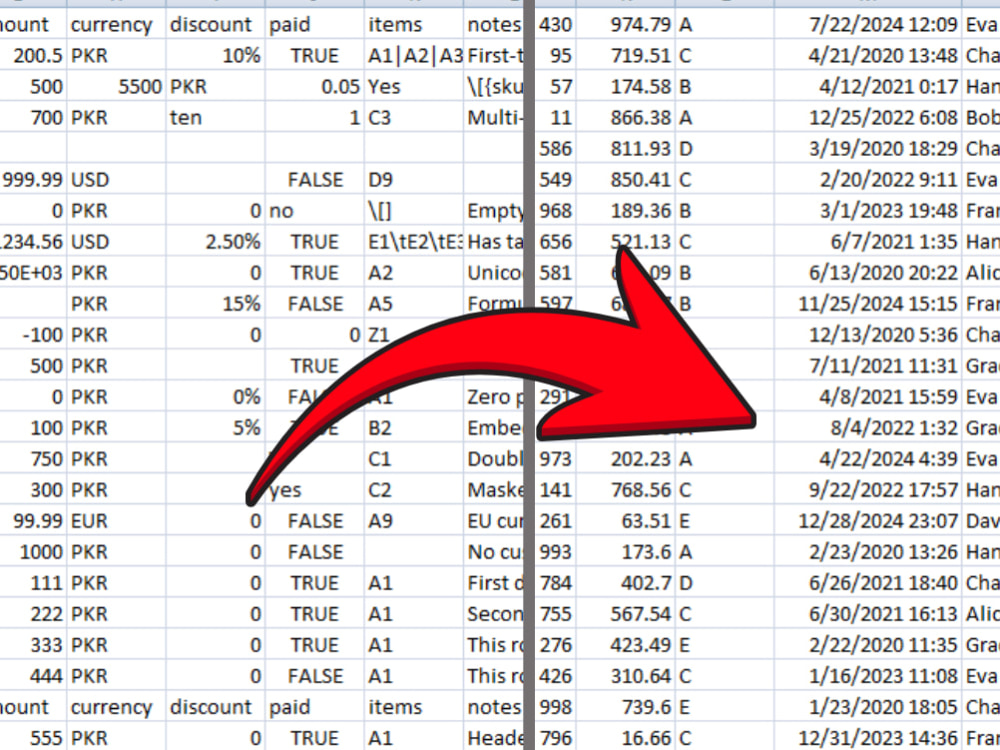Click the 2.50% discount cell
1000x750 pixels.
216,242
